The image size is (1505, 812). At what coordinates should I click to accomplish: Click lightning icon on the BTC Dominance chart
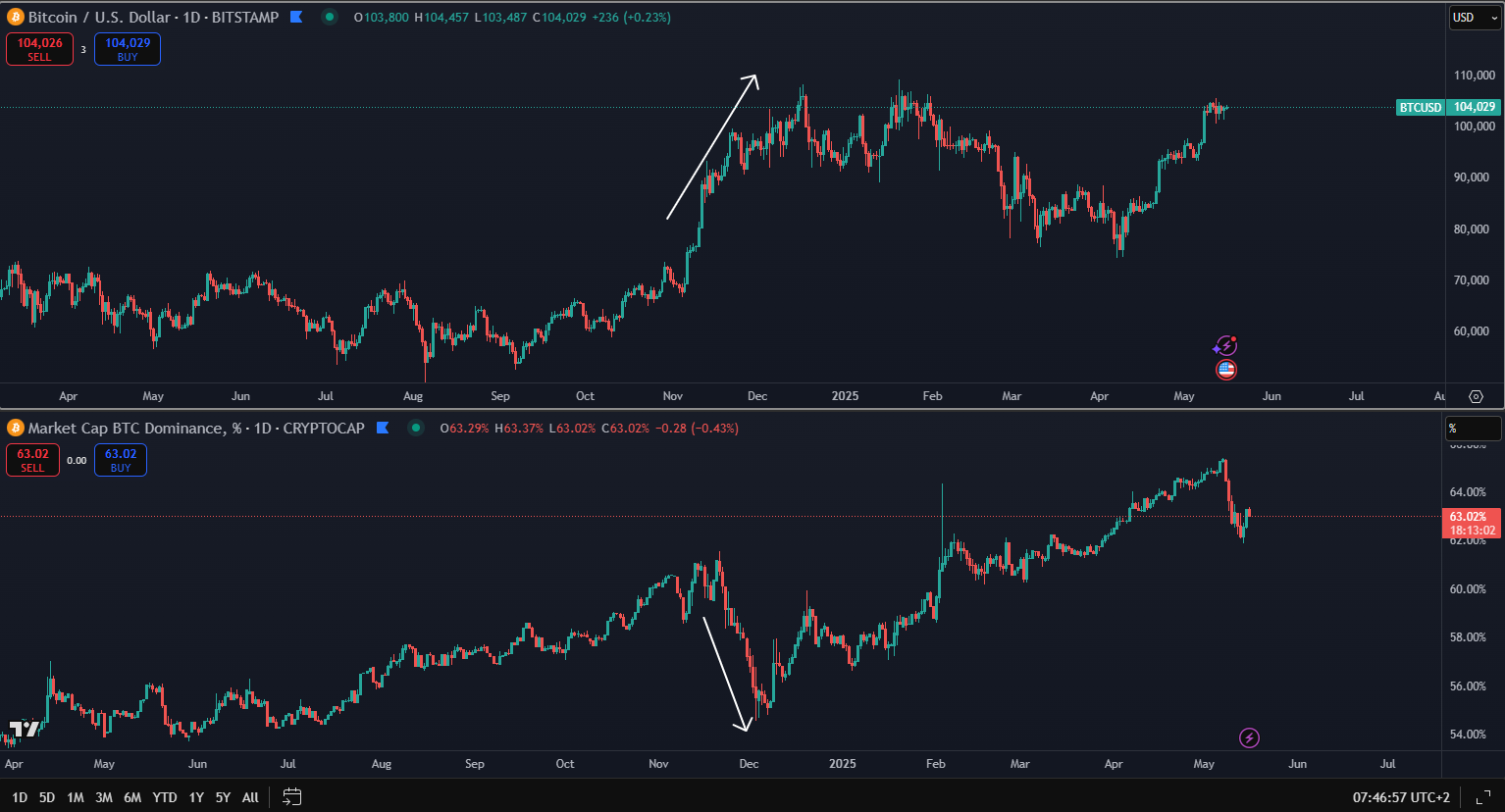[x=1249, y=737]
